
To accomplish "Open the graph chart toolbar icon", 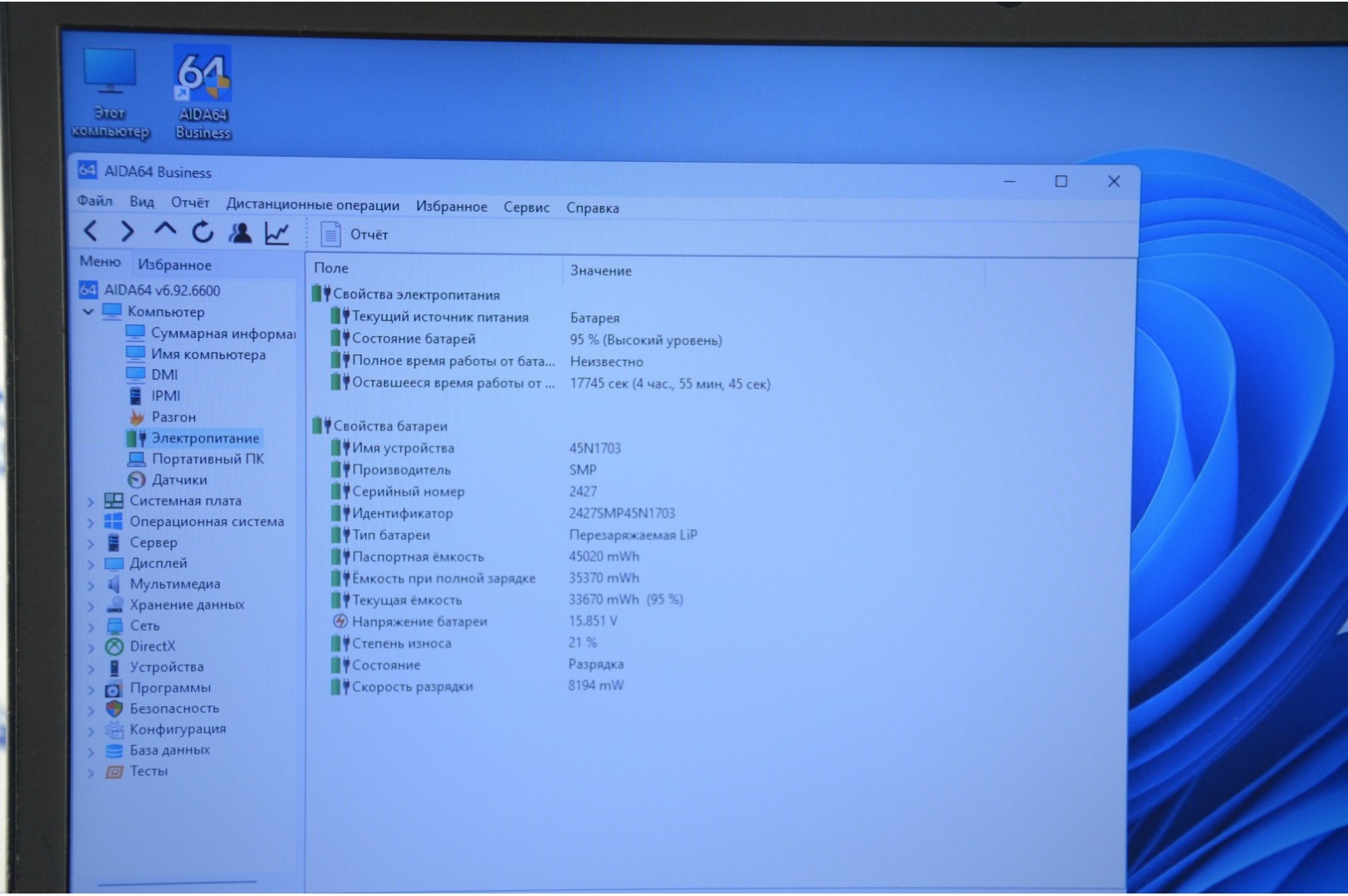I will [277, 234].
